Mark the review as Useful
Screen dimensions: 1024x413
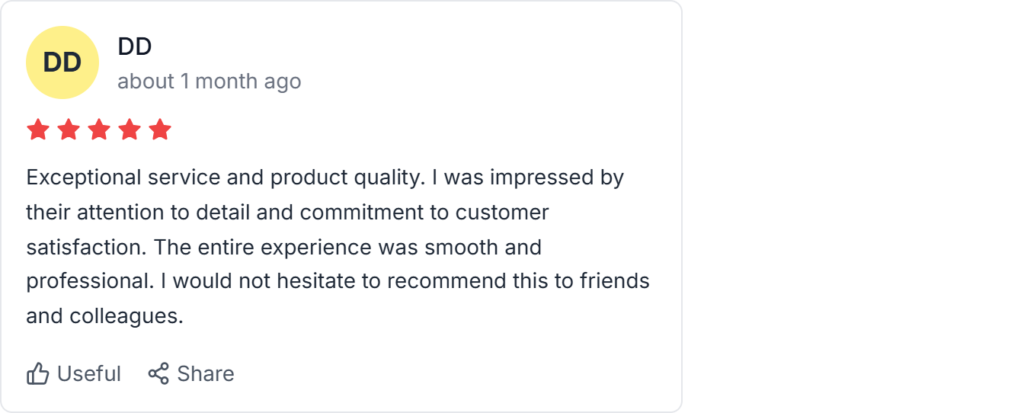[88, 374]
